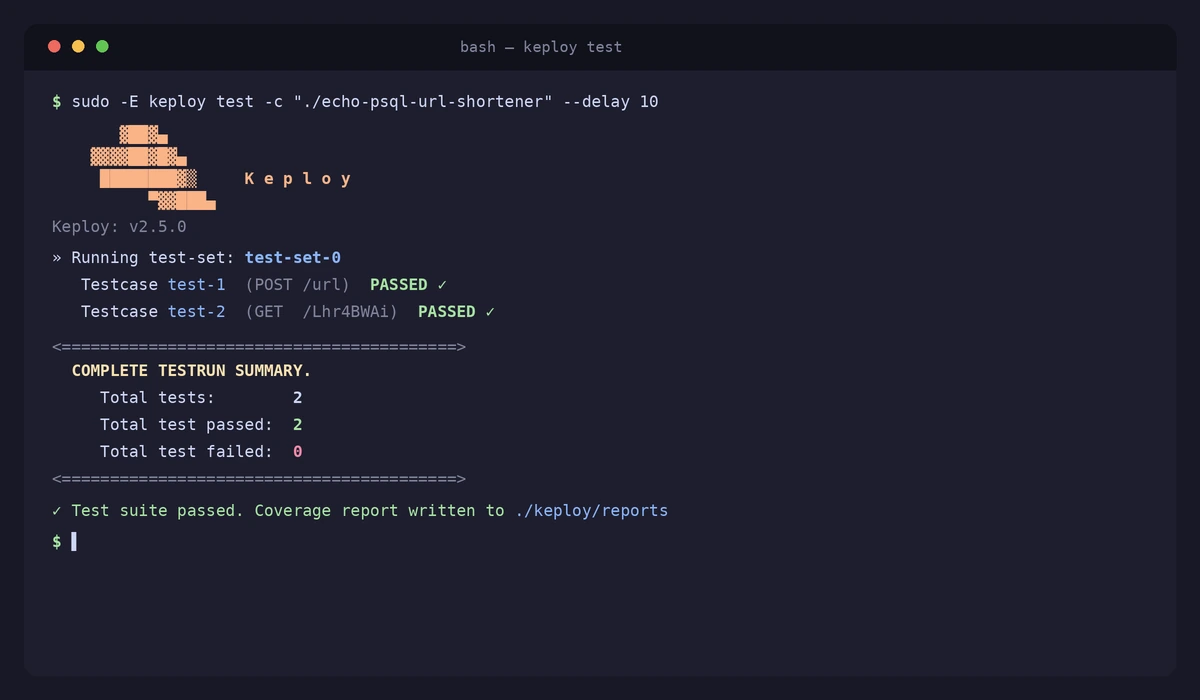Click the 'test-set-0' name
The image size is (1200, 700).
pyautogui.click(x=293, y=258)
